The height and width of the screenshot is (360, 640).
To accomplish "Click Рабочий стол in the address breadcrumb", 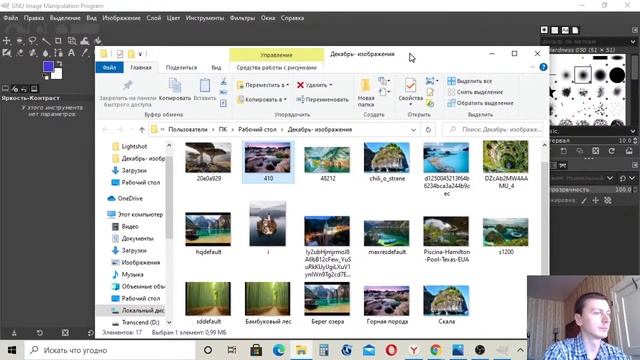I will (257, 129).
